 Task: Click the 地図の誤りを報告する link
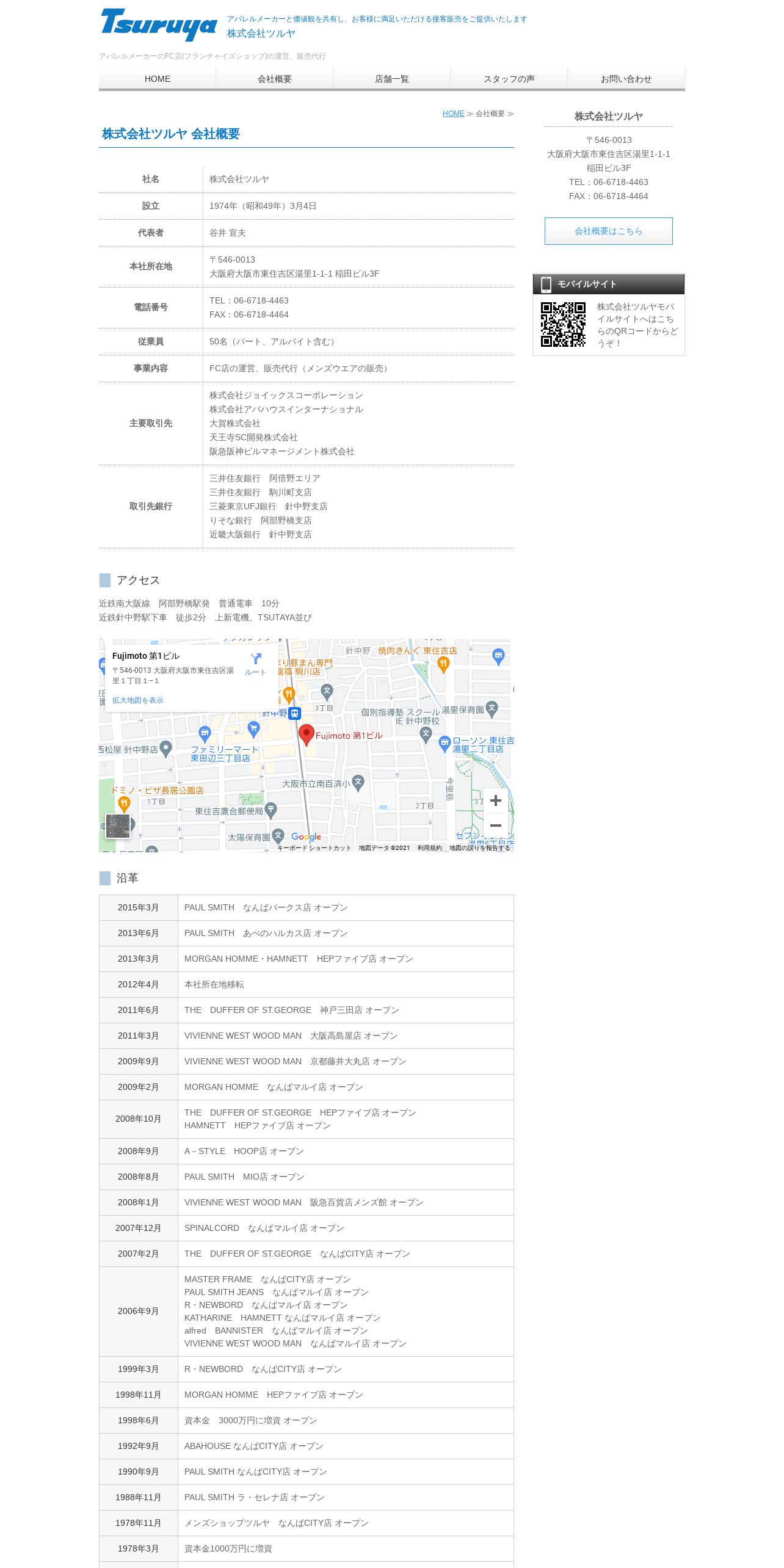pyautogui.click(x=480, y=848)
